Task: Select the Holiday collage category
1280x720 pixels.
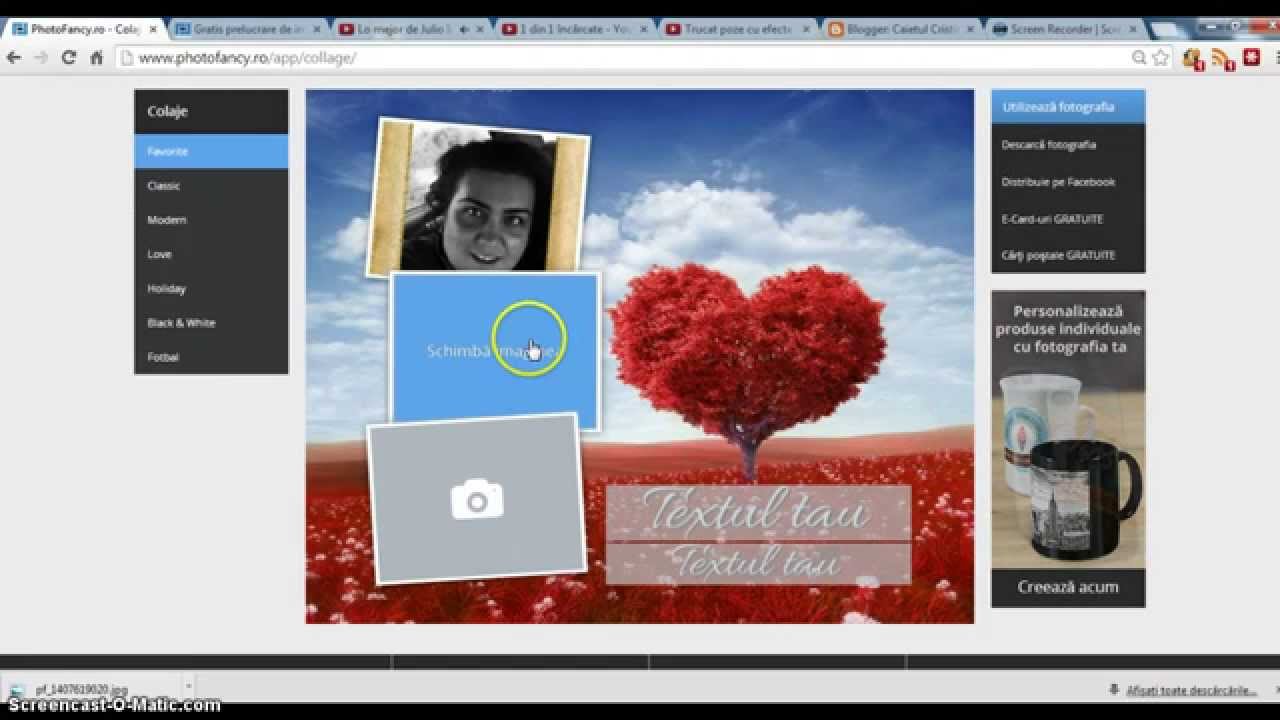Action: [211, 288]
